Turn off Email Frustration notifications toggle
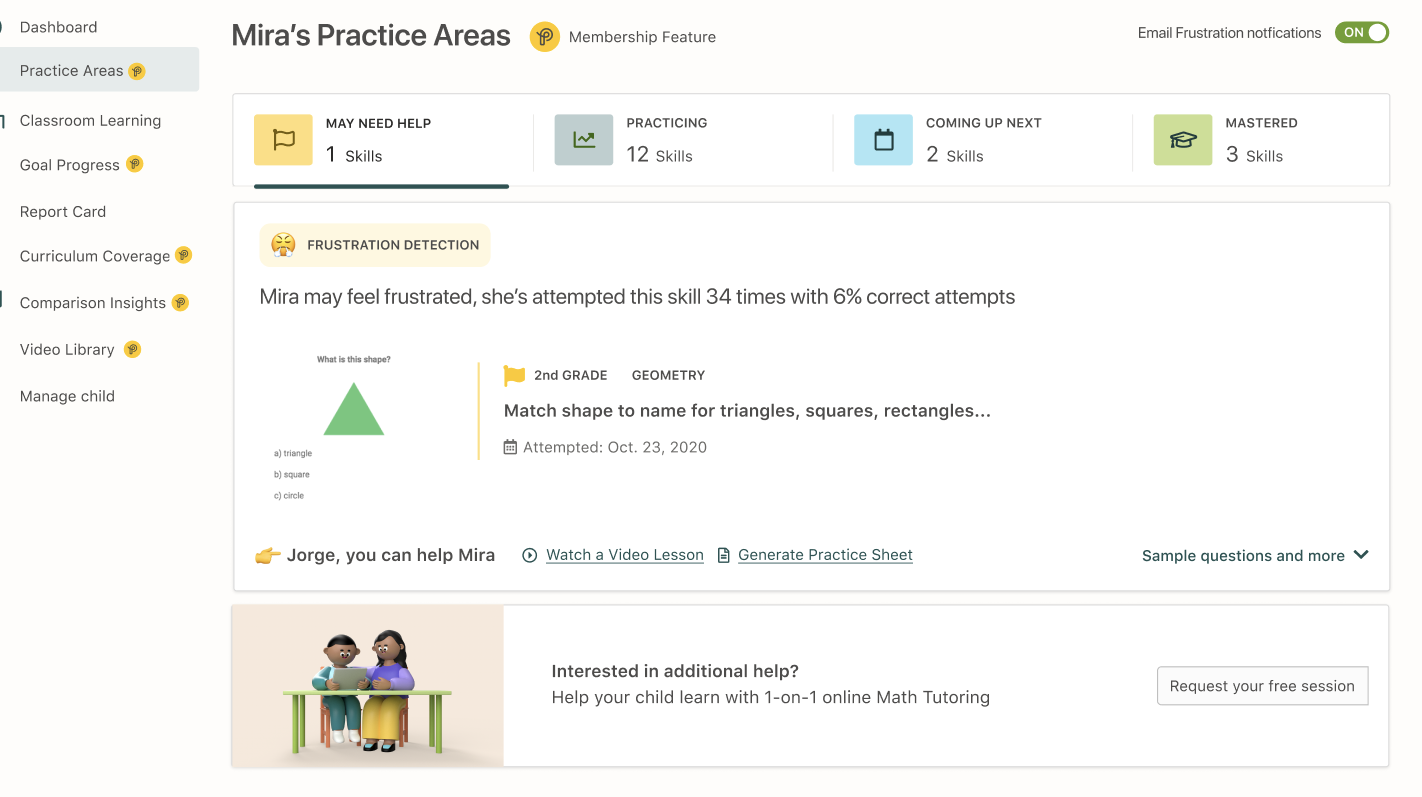Viewport: 1422px width, 797px height. (x=1362, y=33)
